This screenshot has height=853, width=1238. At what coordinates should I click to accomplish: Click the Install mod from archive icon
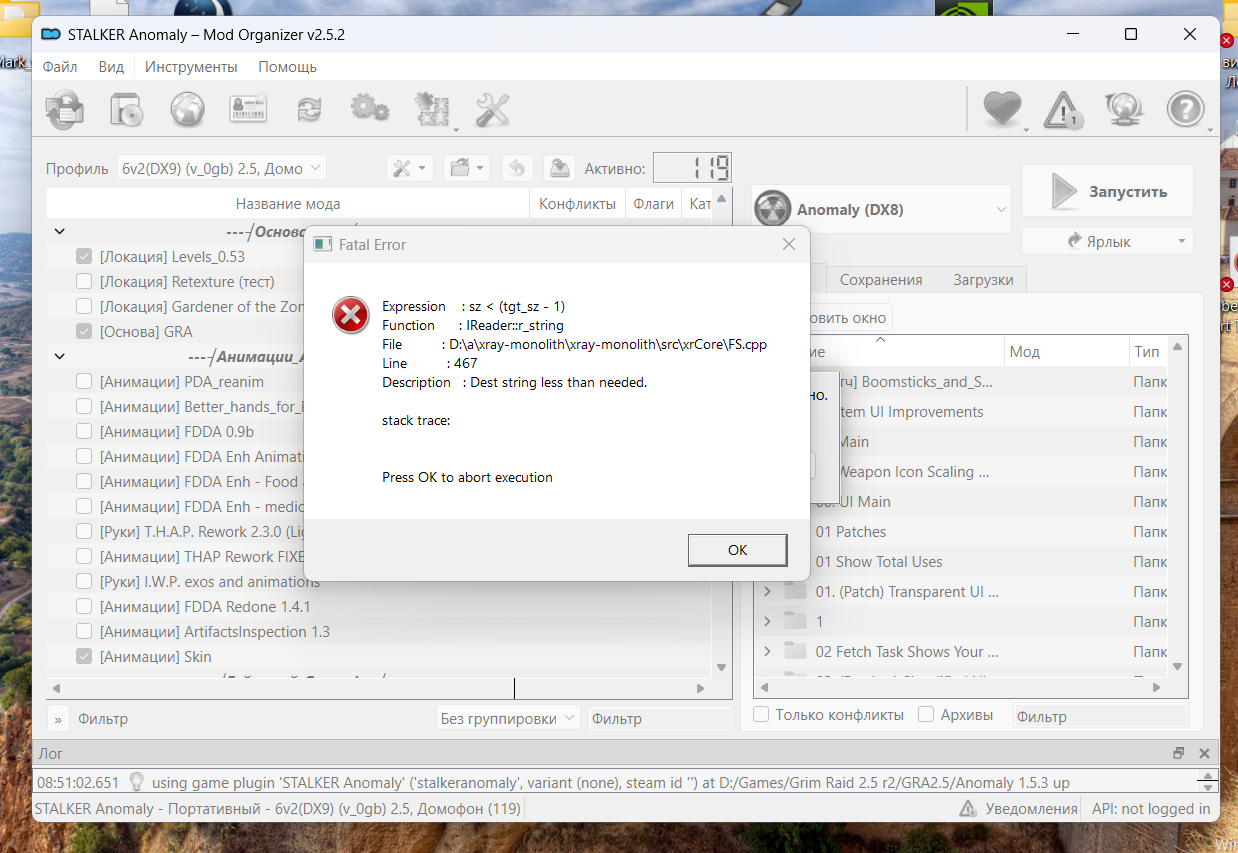[x=127, y=108]
